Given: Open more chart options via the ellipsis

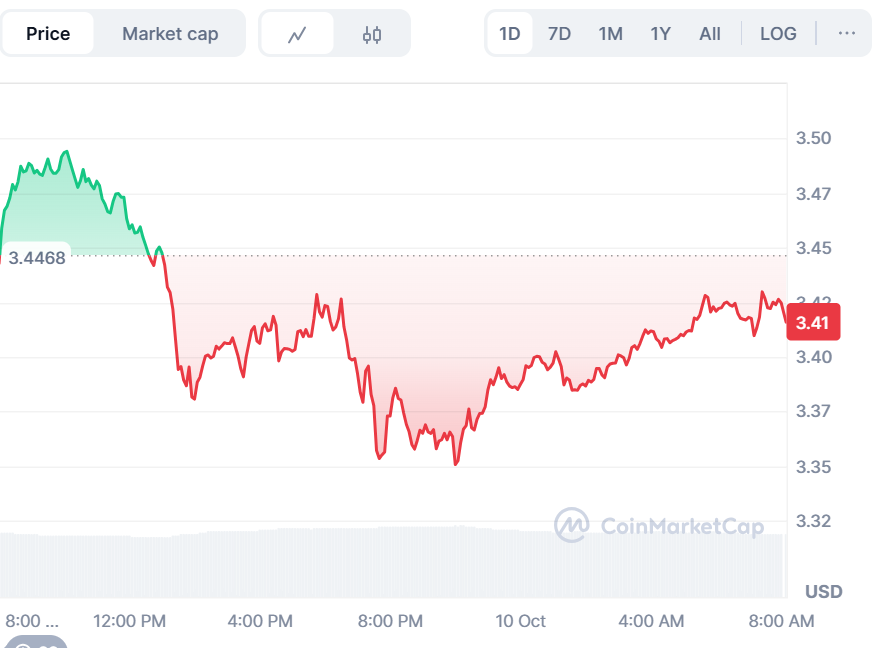Looking at the screenshot, I should pyautogui.click(x=847, y=33).
